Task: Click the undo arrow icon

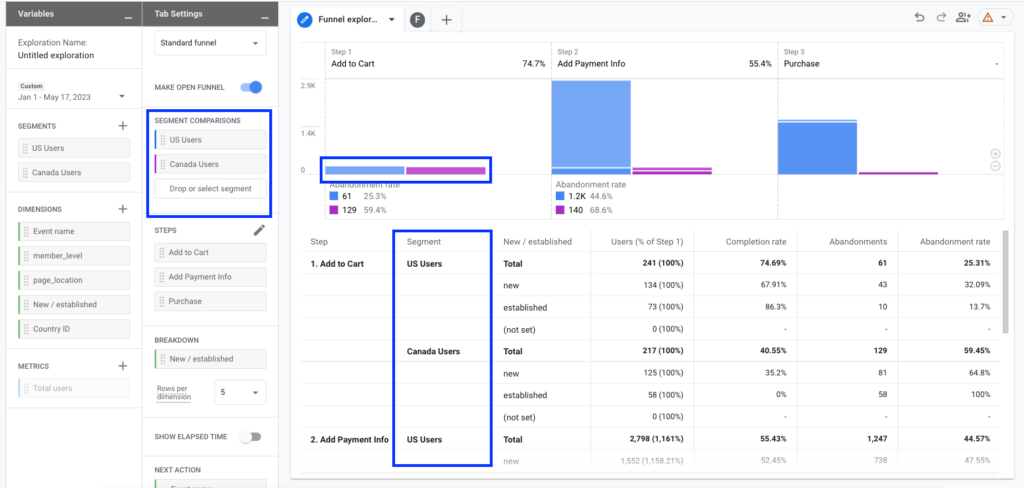Action: pyautogui.click(x=919, y=17)
